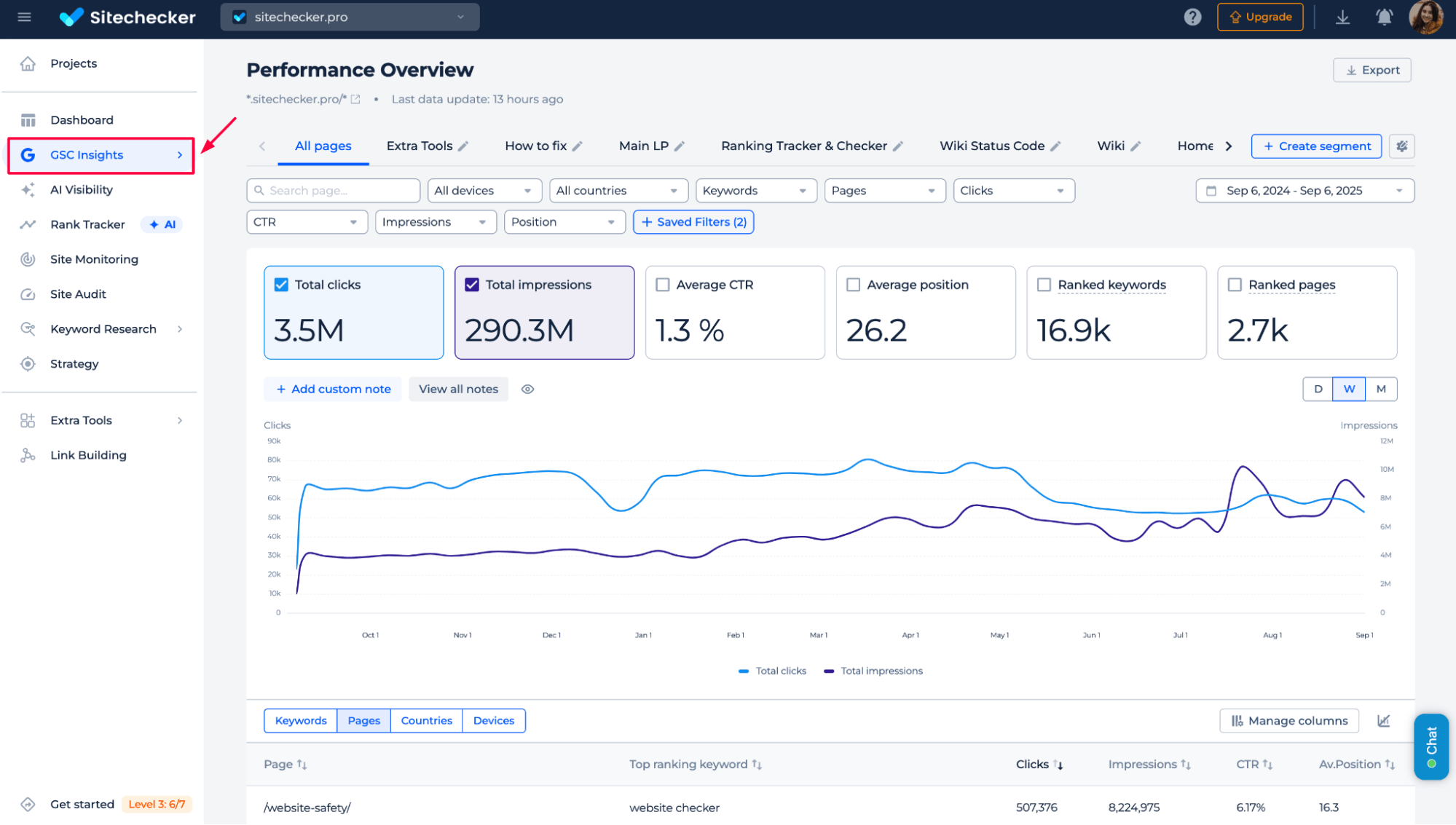Check the Average CTR checkbox

coord(663,285)
